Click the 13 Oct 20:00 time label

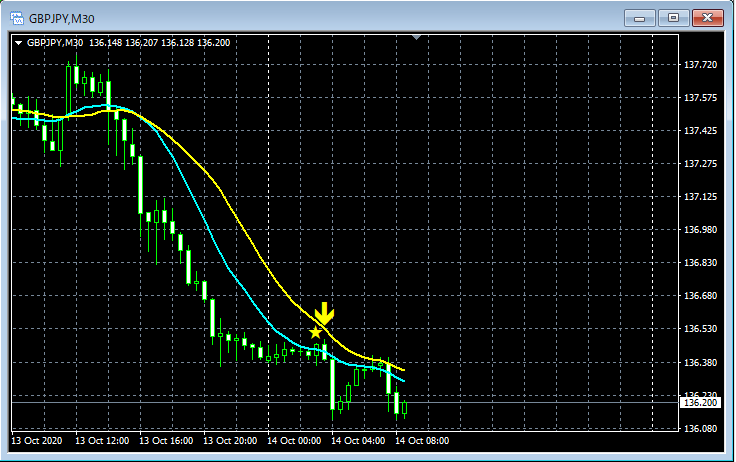point(230,440)
